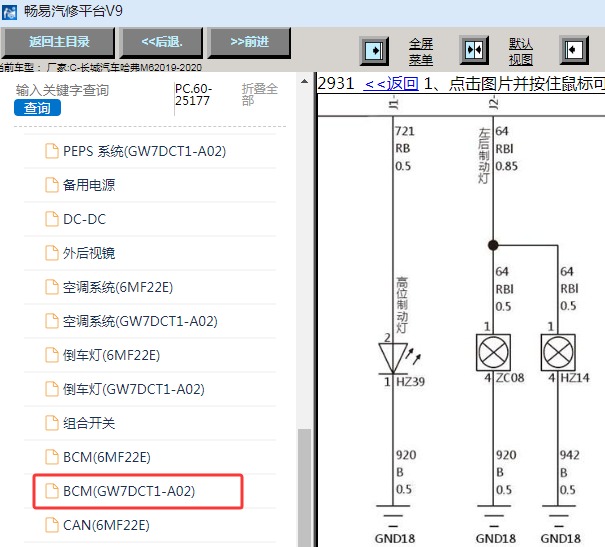Image resolution: width=605 pixels, height=547 pixels.
Task: Click the <<返回 link above the diagram
Action: coord(391,83)
